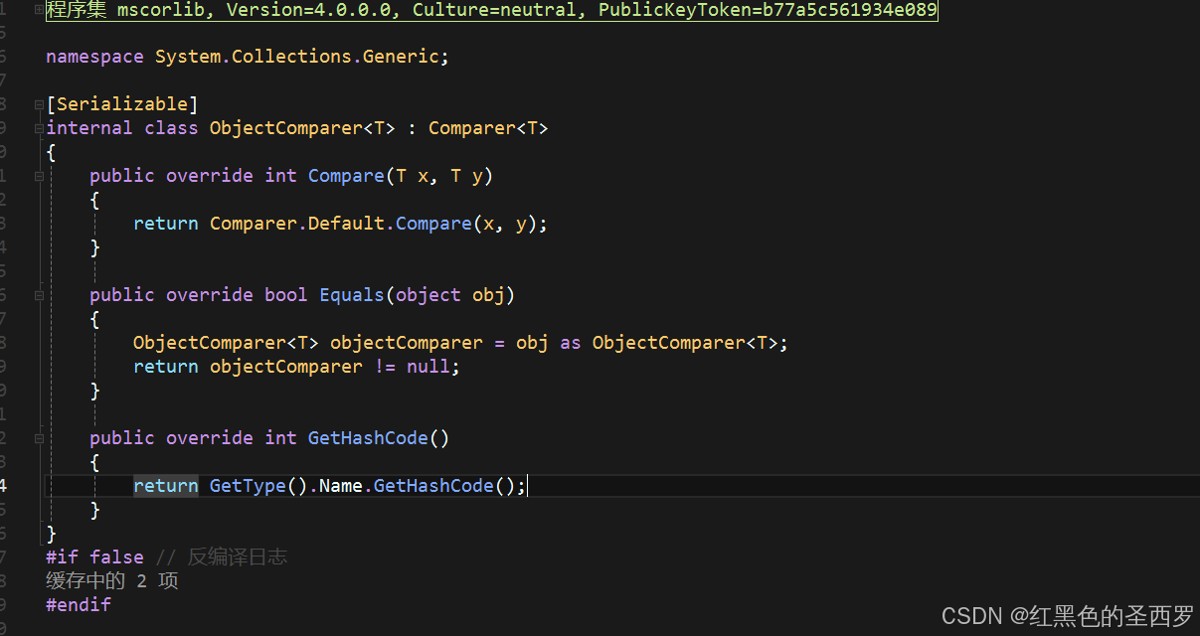Viewport: 1200px width, 636px height.
Task: Click 'objectComparer' in the null check line
Action: click(x=286, y=367)
